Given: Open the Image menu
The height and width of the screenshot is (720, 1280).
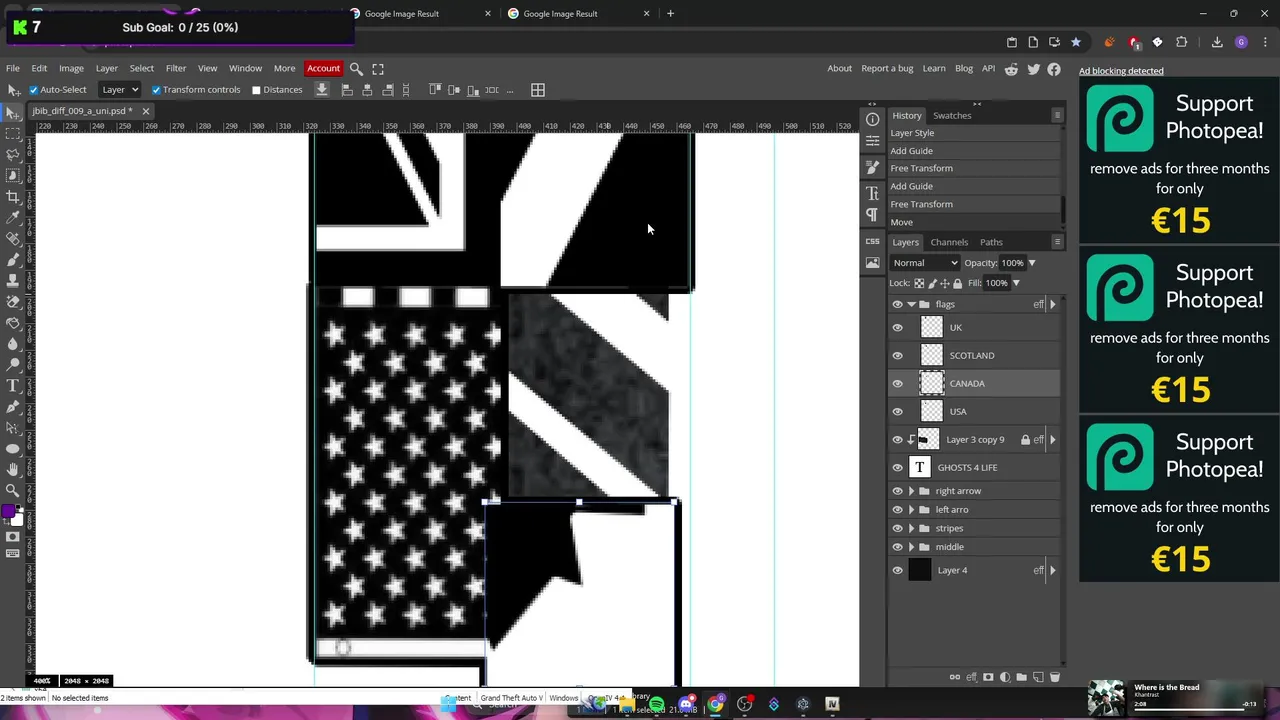Looking at the screenshot, I should (x=71, y=68).
